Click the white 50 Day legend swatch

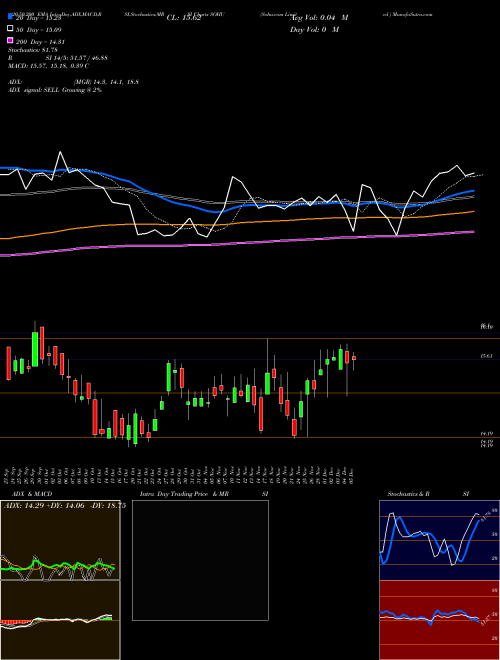coord(10,29)
